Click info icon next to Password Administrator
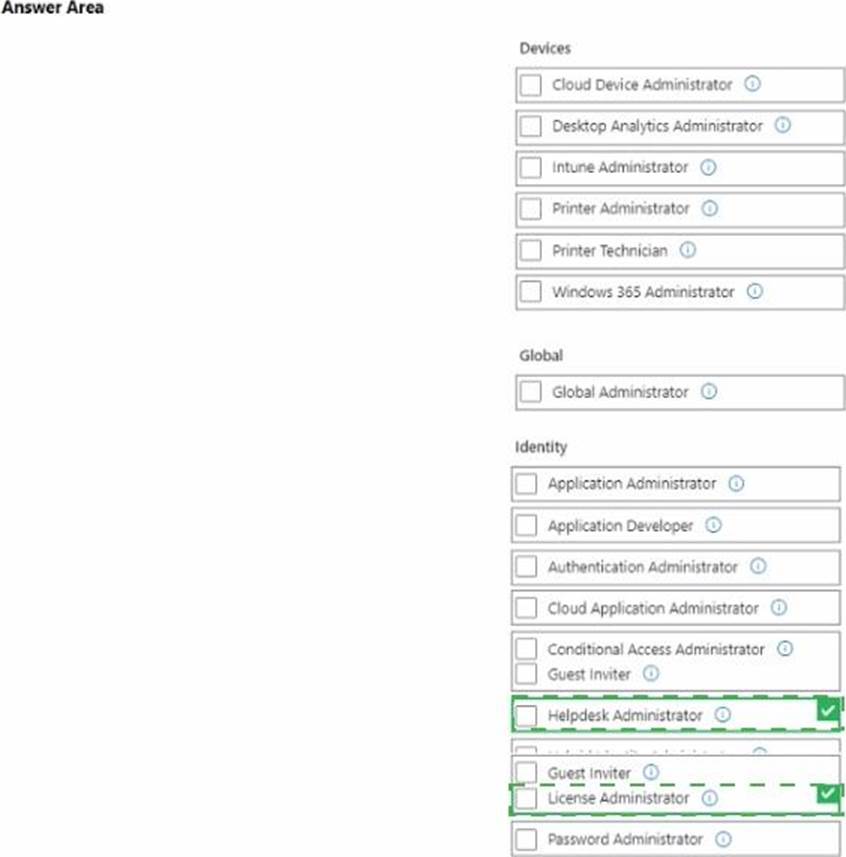This screenshot has width=846, height=857. (x=723, y=839)
